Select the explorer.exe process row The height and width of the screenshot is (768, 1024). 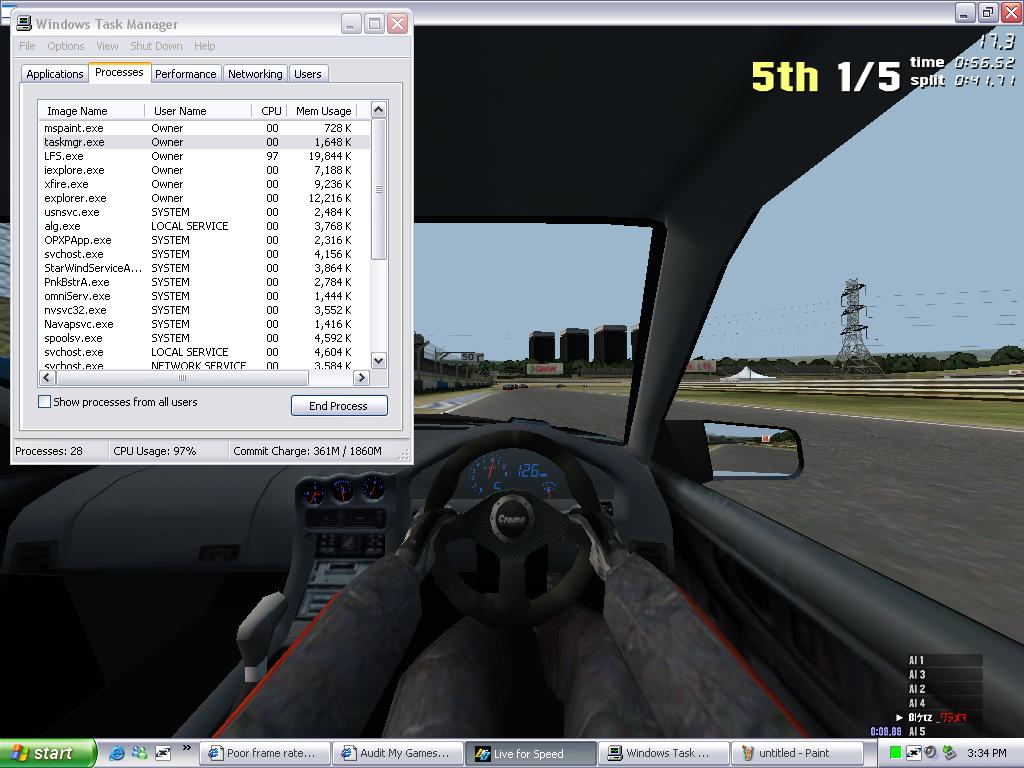[x=204, y=198]
